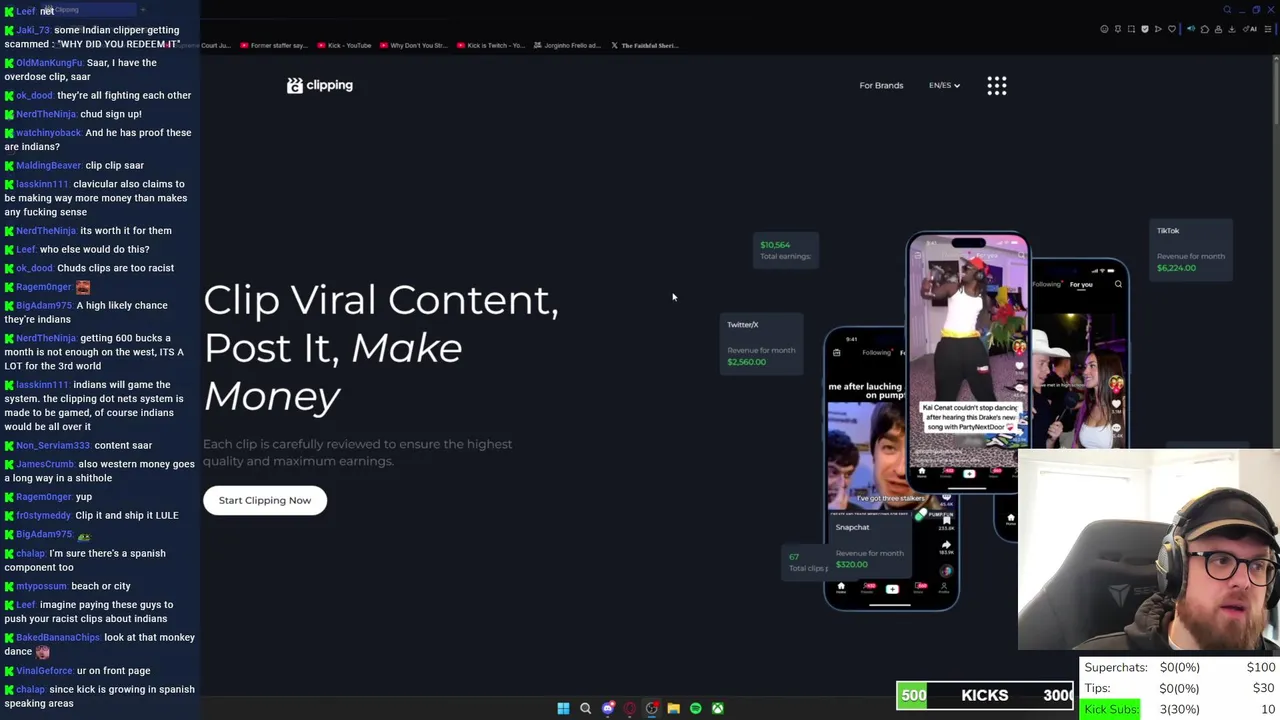Open Spotify from the taskbar
This screenshot has width=1280, height=720.
coord(695,708)
